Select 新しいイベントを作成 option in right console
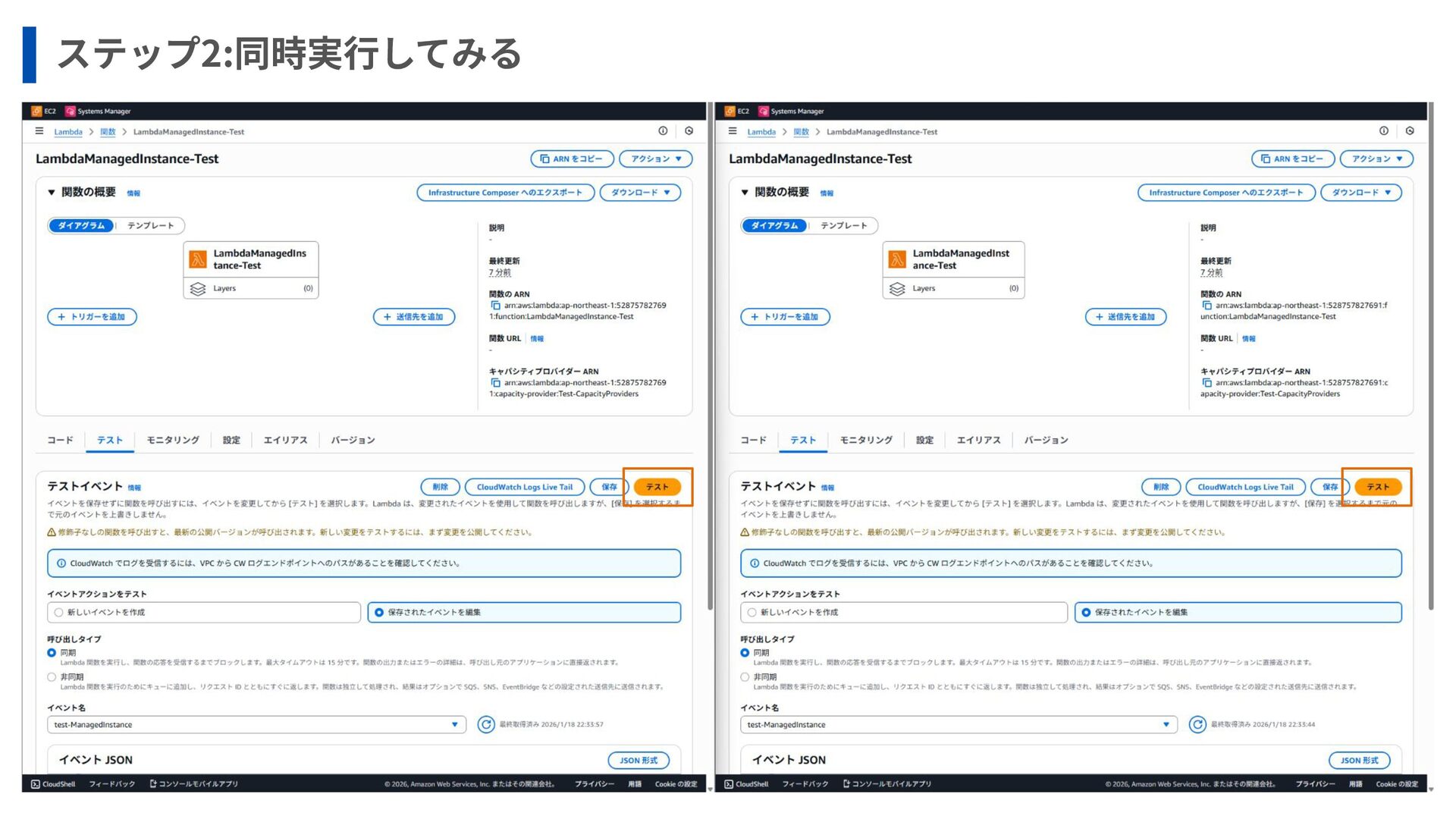The width and height of the screenshot is (1456, 819). pyautogui.click(x=903, y=612)
